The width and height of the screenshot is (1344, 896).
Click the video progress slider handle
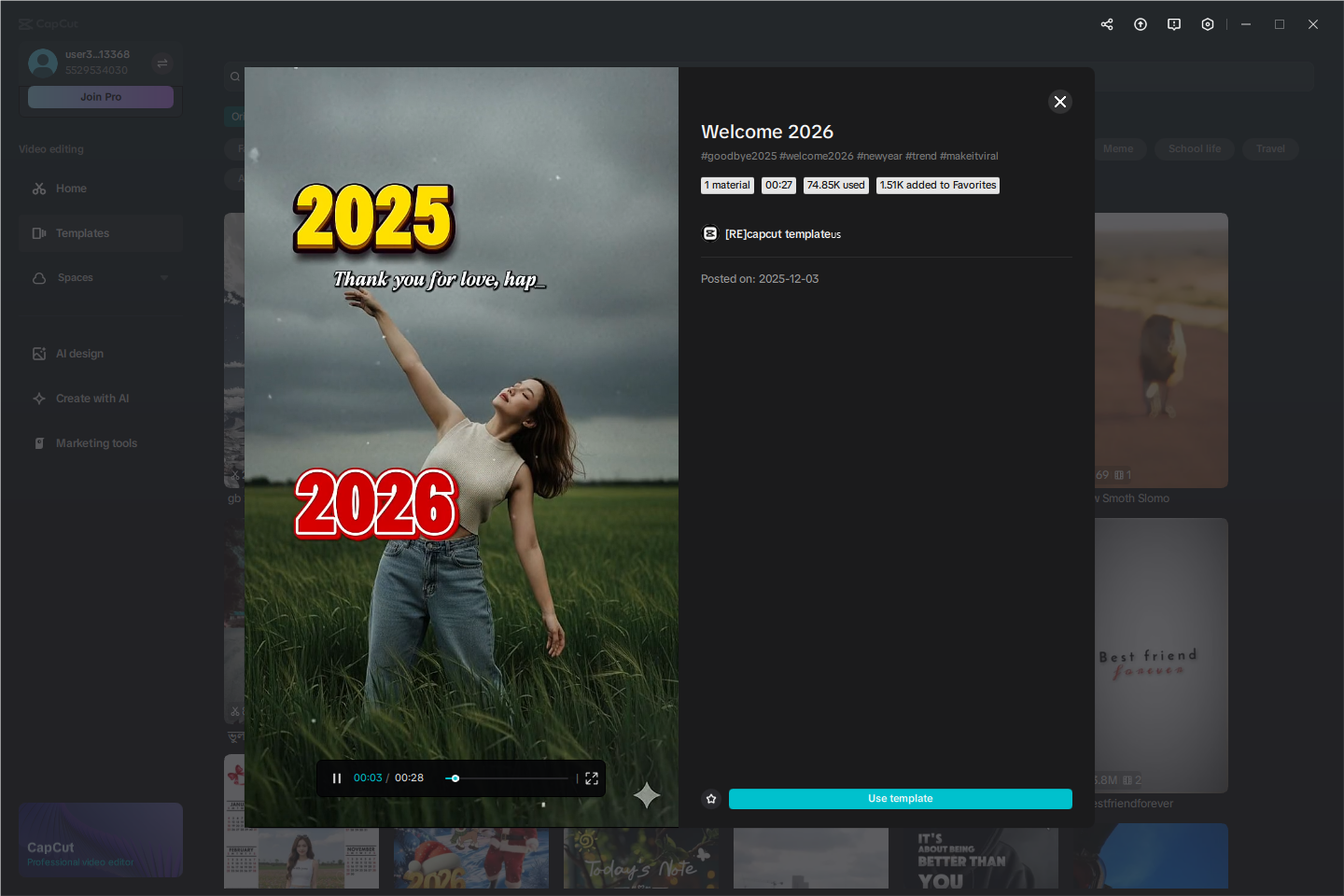(455, 778)
